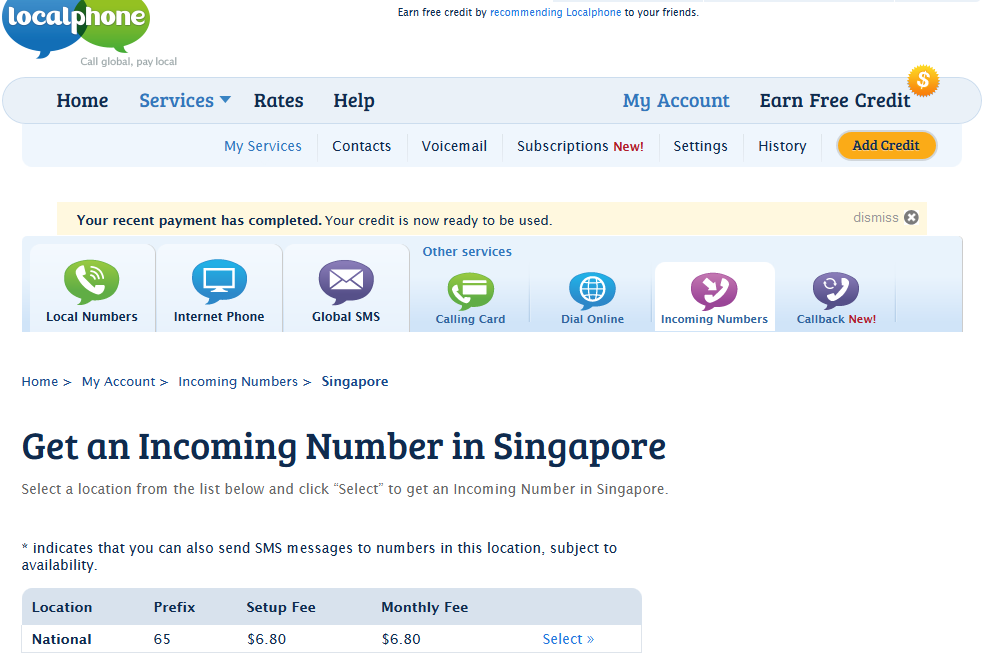Go to the Home page
The height and width of the screenshot is (671, 984).
pos(82,100)
